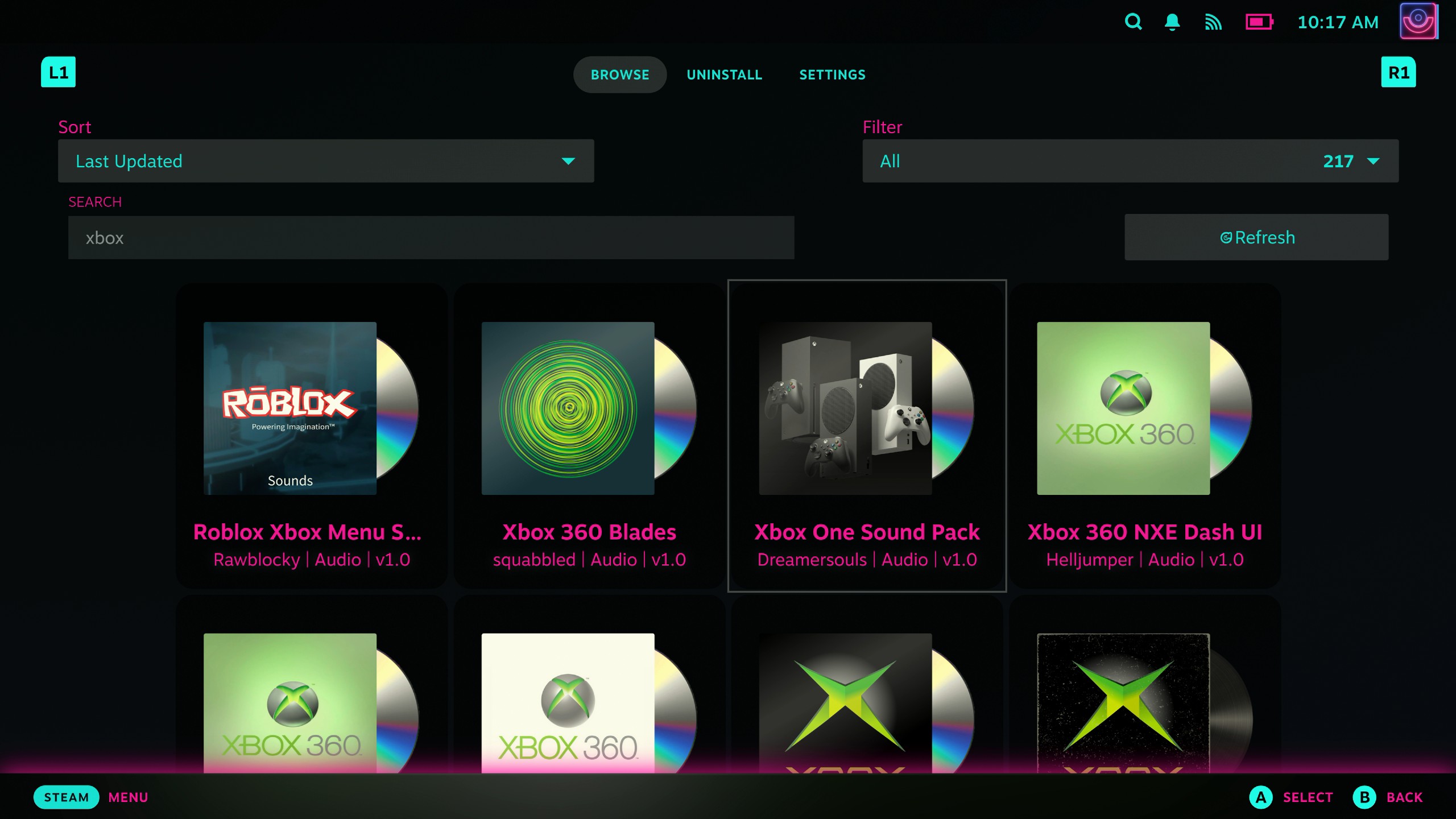Click the search input field
Screen dimensions: 1456x819
(431, 238)
